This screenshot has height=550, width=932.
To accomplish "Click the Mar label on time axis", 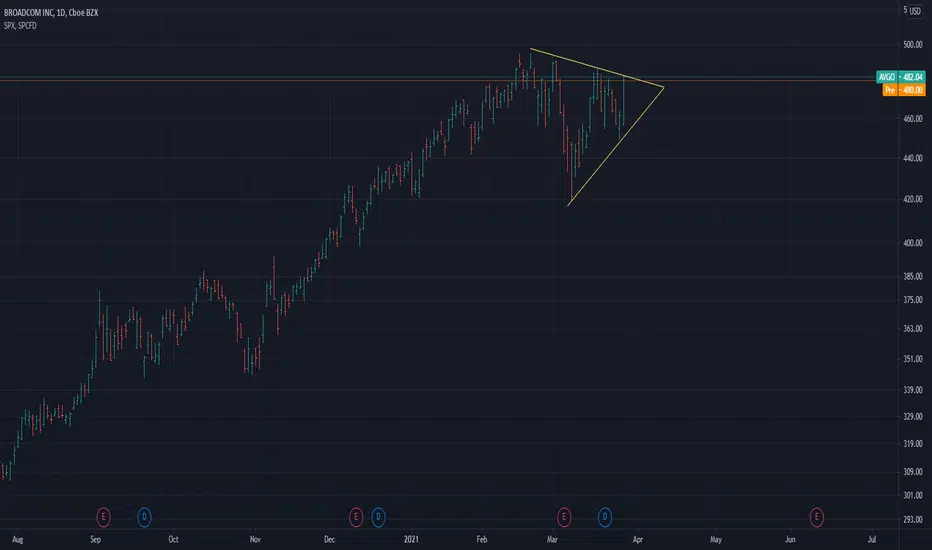I will [552, 539].
